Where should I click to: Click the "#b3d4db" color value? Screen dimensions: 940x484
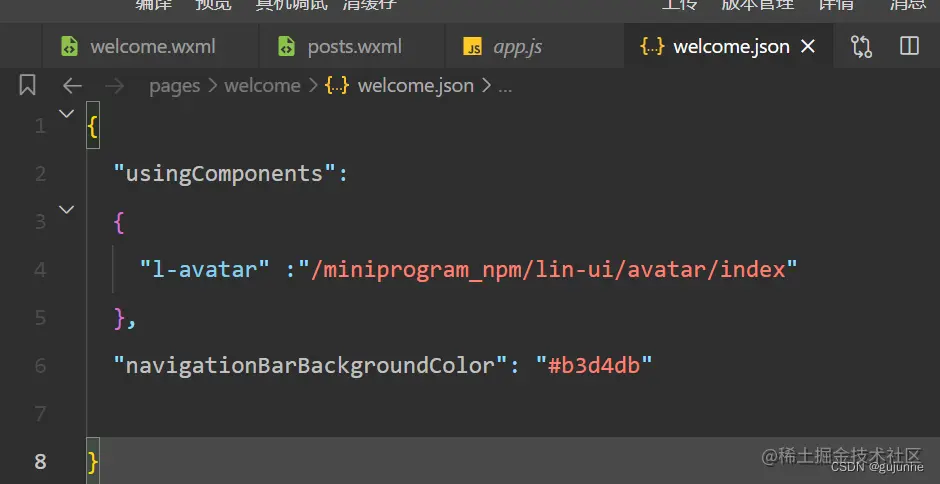point(593,365)
